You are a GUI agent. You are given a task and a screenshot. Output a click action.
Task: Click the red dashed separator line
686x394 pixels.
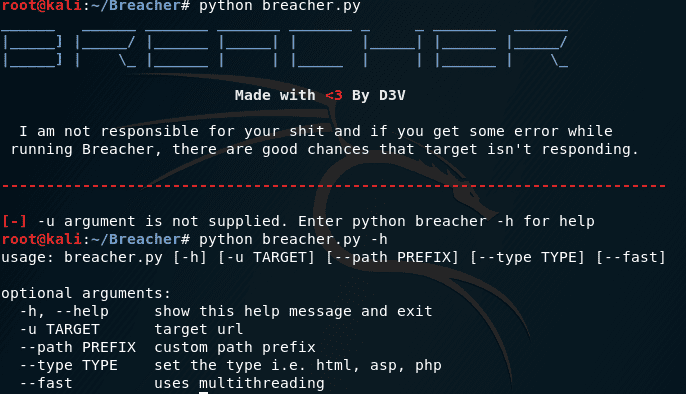[x=334, y=186]
